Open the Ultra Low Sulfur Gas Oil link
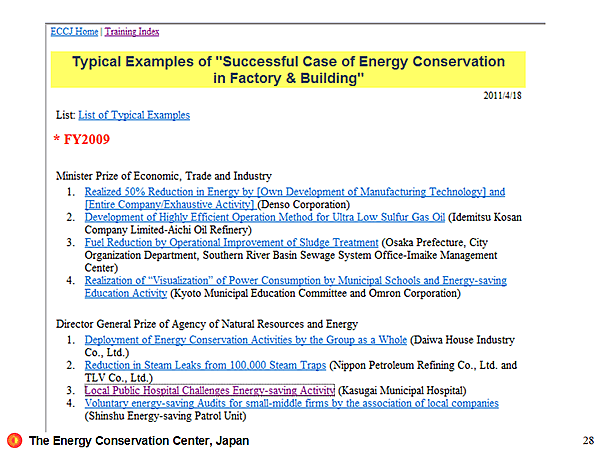 tap(264, 217)
